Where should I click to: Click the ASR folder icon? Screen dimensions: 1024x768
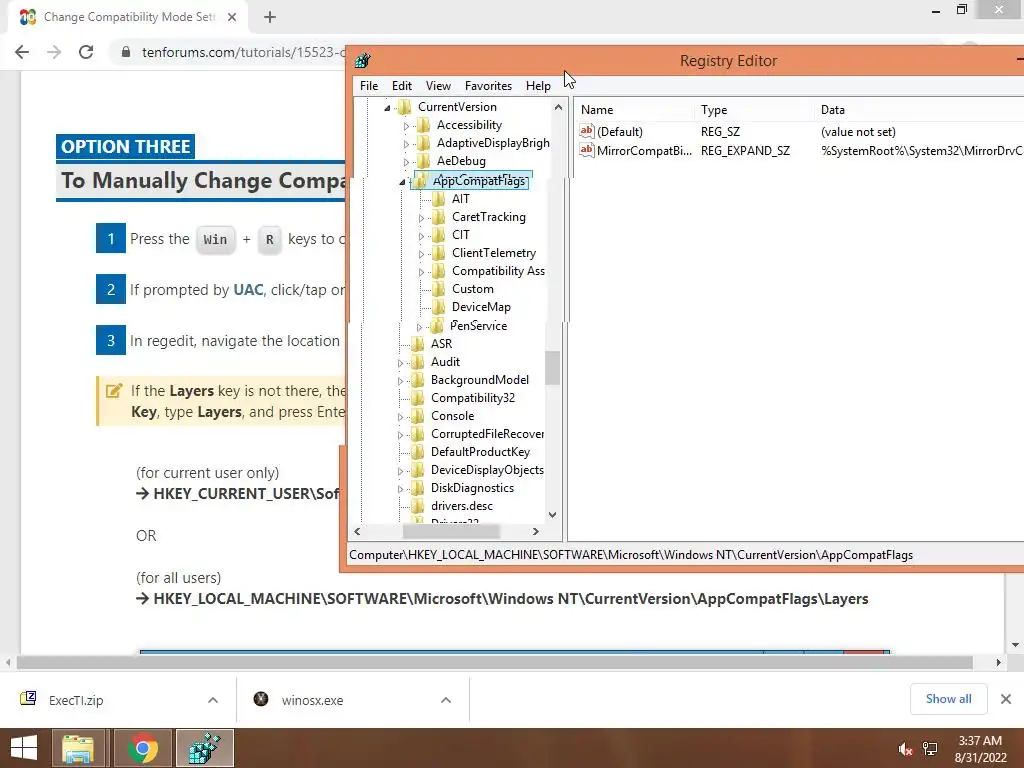[418, 344]
